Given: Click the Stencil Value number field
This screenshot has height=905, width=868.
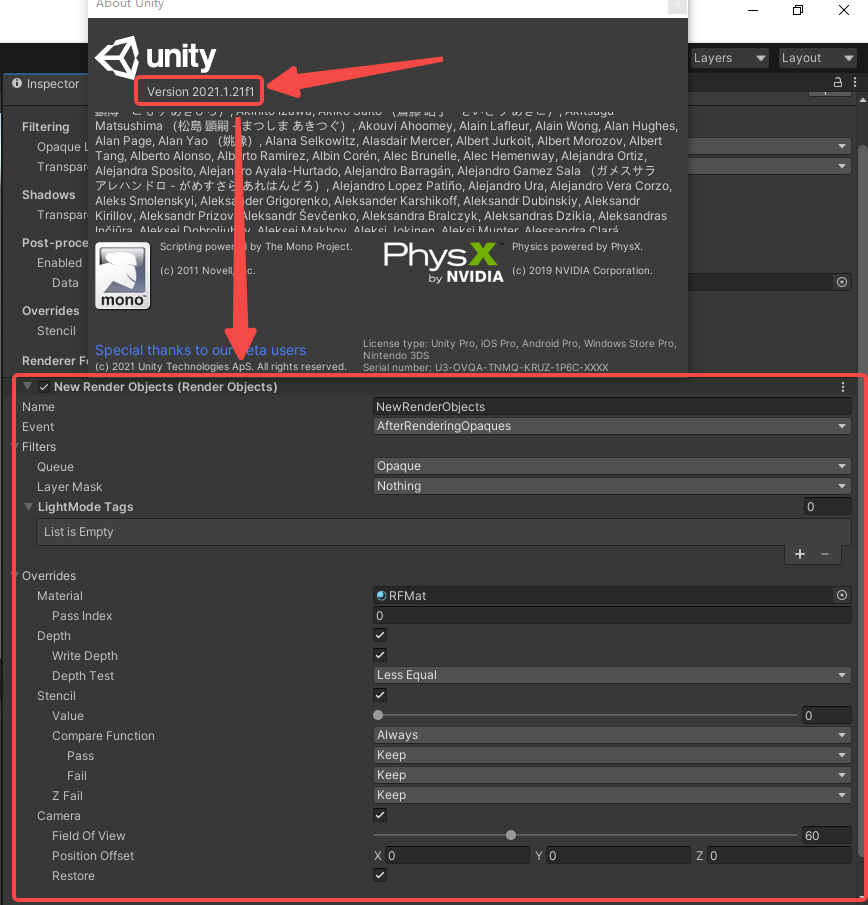Looking at the screenshot, I should [x=827, y=715].
